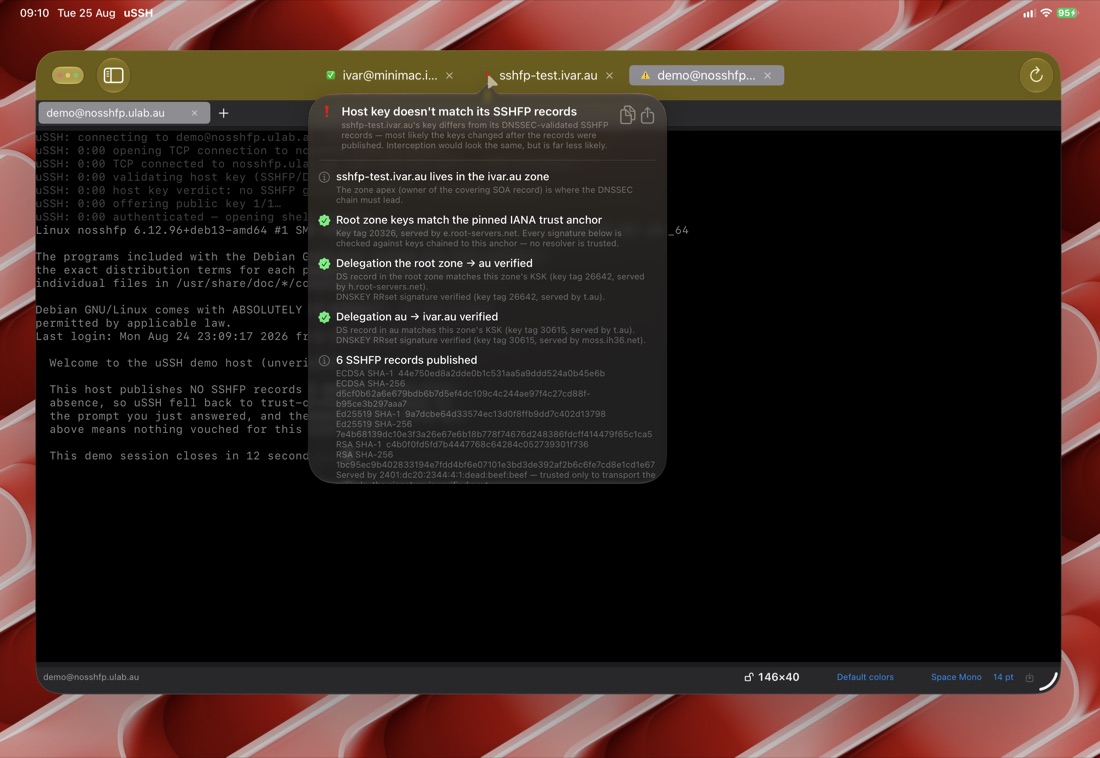Click the window traffic-light control pill
The height and width of the screenshot is (758, 1100).
coord(68,75)
